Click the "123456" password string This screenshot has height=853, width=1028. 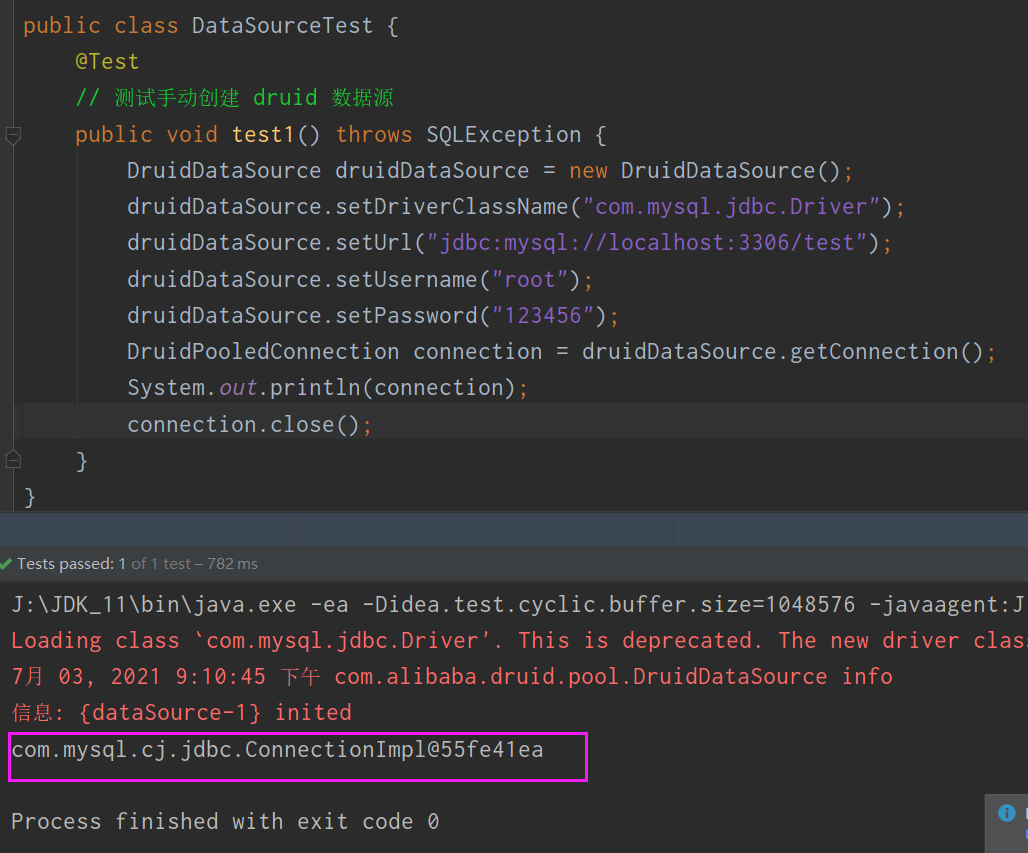(x=543, y=315)
